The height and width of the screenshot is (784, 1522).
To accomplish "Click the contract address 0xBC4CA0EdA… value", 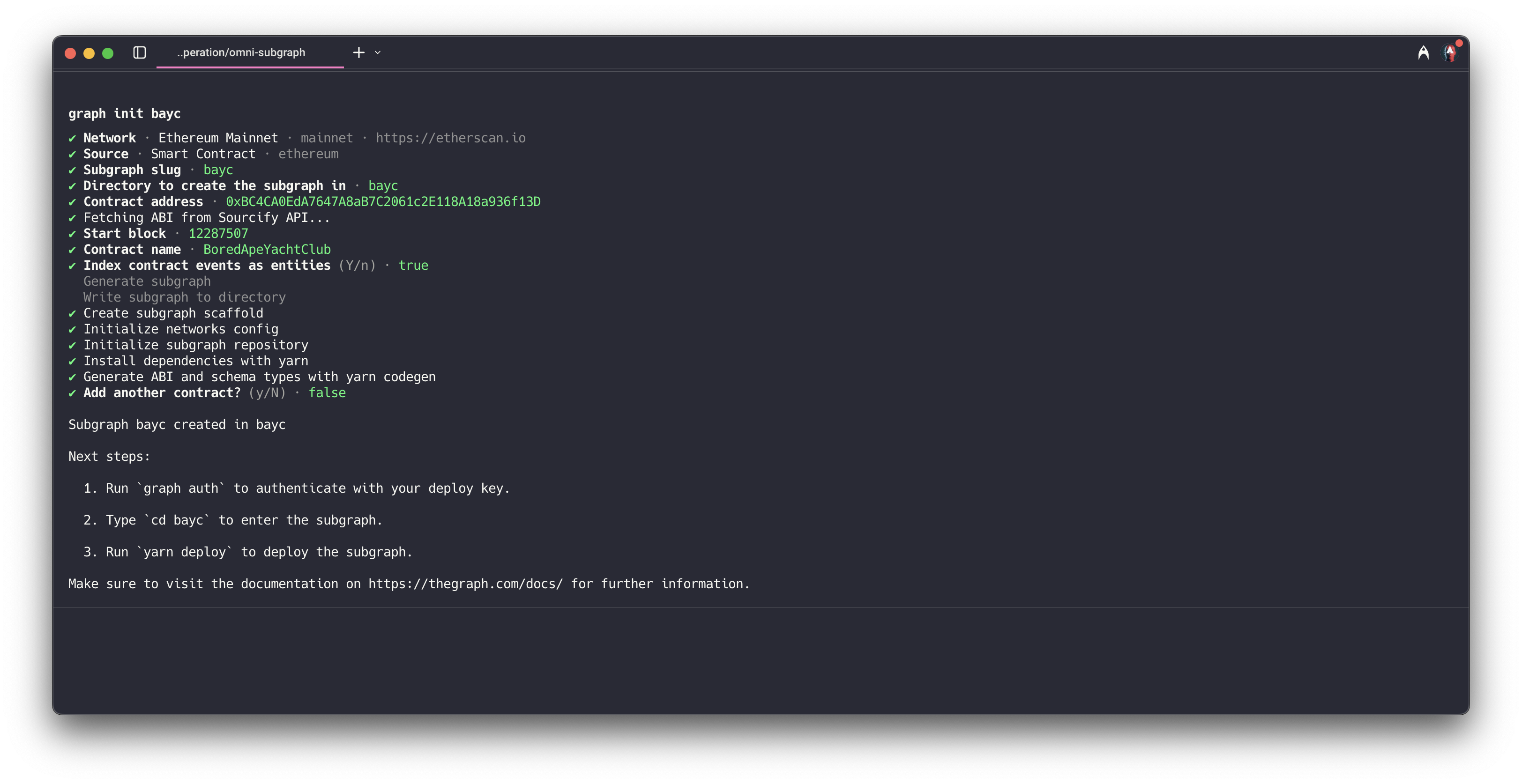I will [x=383, y=202].
